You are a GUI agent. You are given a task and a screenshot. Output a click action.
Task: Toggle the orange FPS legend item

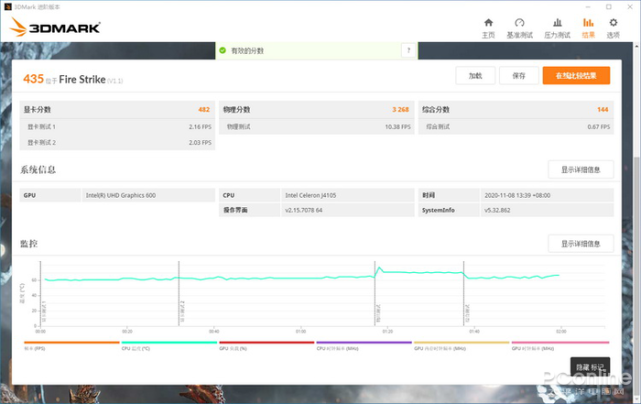tap(70, 345)
